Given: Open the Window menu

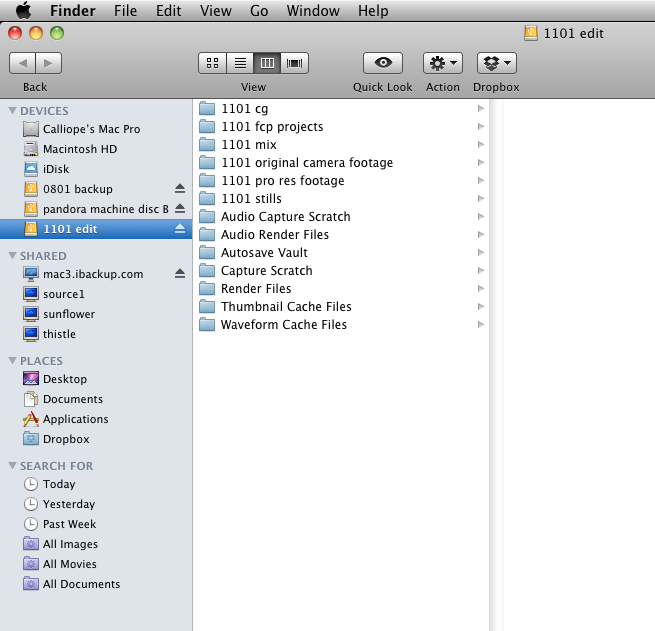Looking at the screenshot, I should [313, 11].
